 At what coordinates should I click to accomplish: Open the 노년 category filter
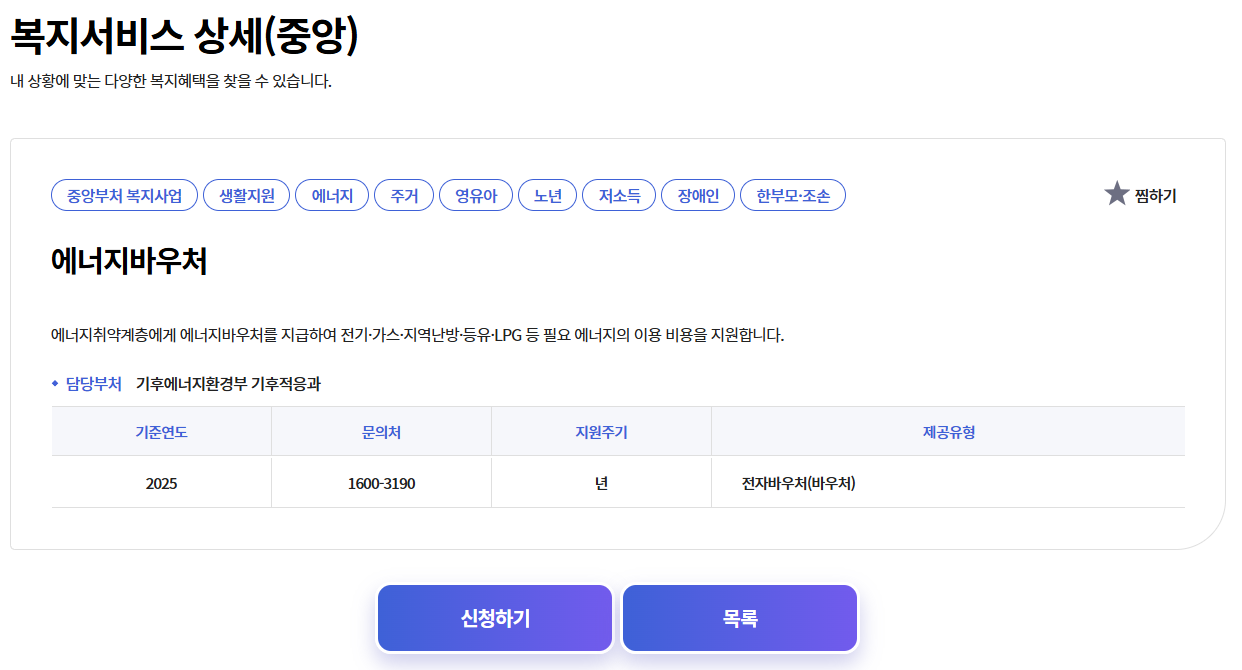click(547, 195)
